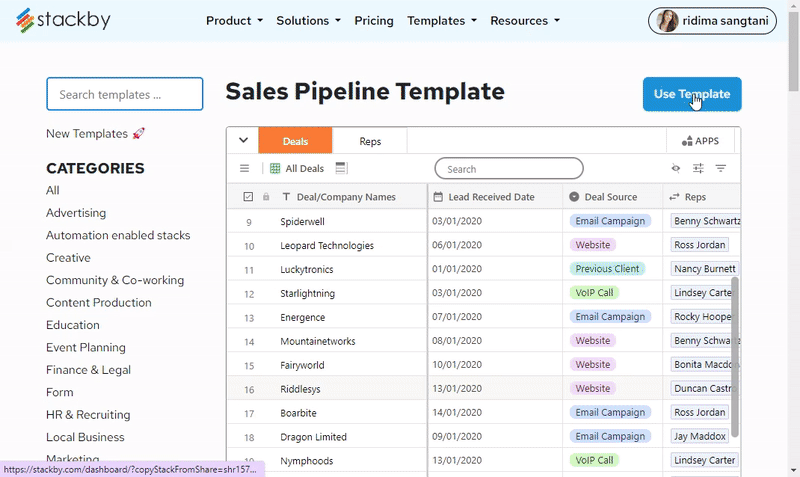Open the hamburger menu beside All Deals
The image size is (800, 477).
pos(244,168)
